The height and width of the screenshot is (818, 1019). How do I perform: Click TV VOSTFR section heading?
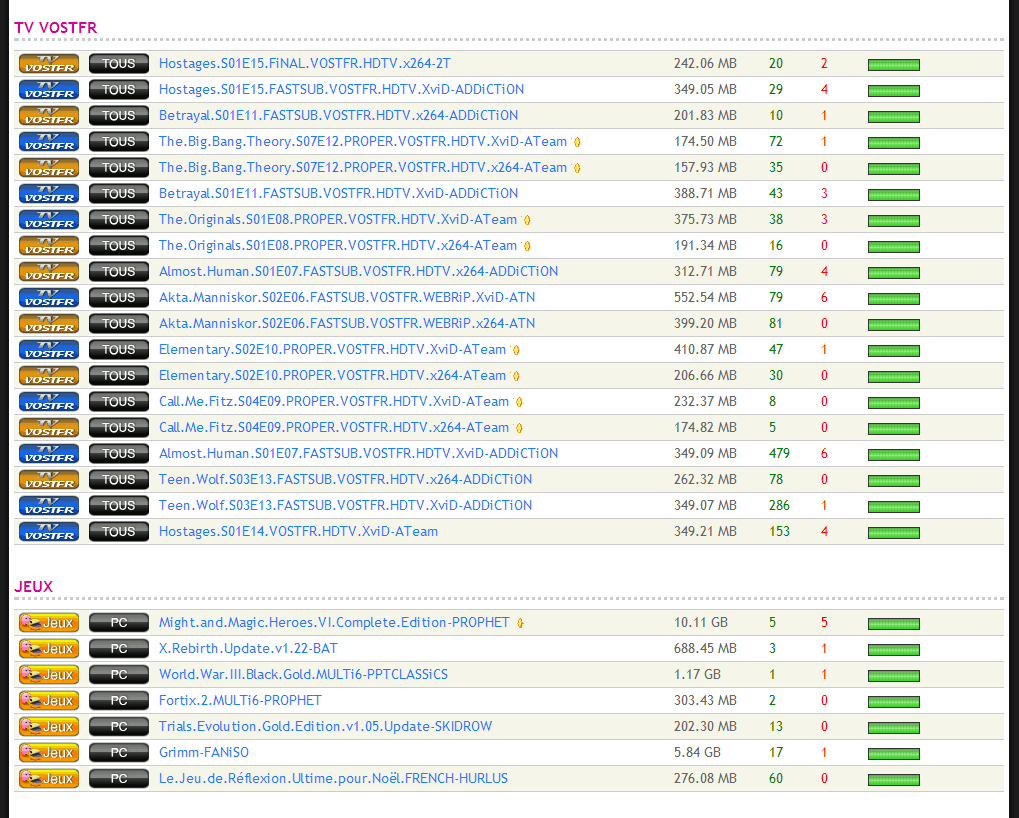(x=56, y=28)
